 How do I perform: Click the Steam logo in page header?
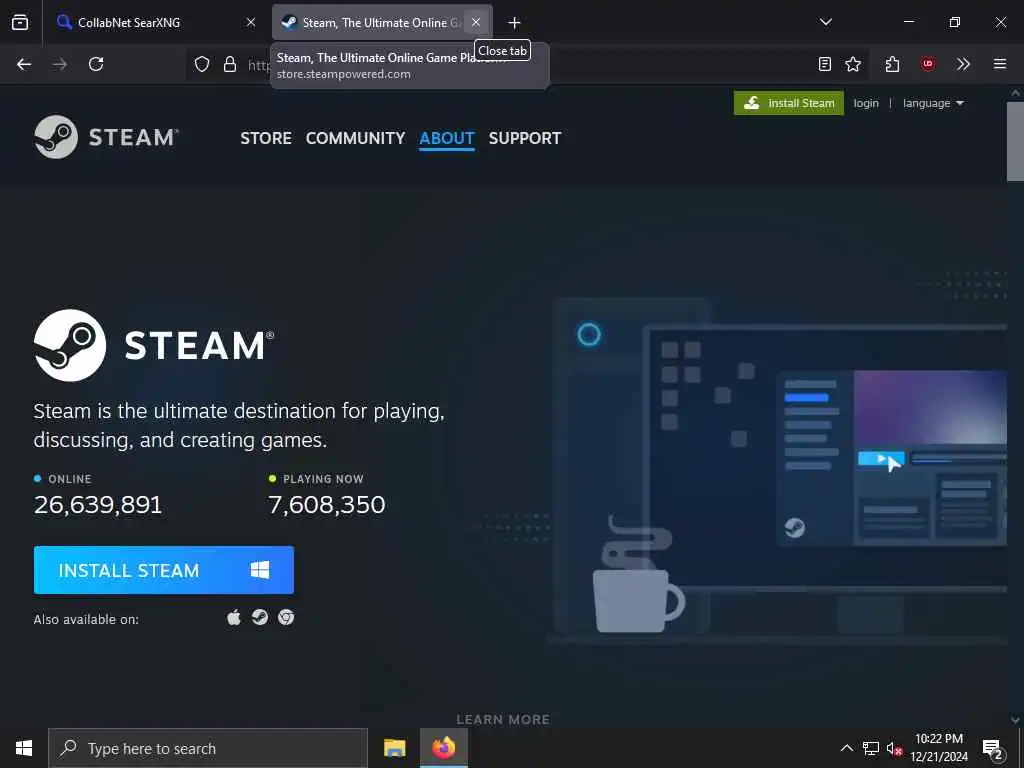click(106, 137)
